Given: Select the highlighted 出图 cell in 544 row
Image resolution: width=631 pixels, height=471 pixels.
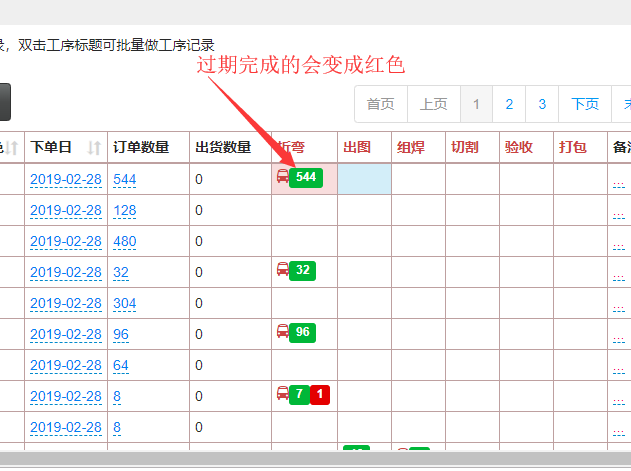Looking at the screenshot, I should coord(364,179).
